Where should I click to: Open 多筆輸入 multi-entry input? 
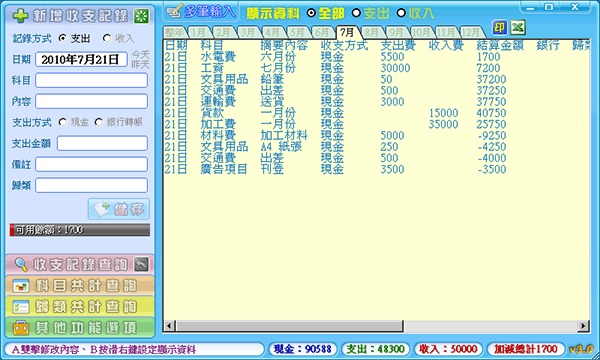click(201, 12)
